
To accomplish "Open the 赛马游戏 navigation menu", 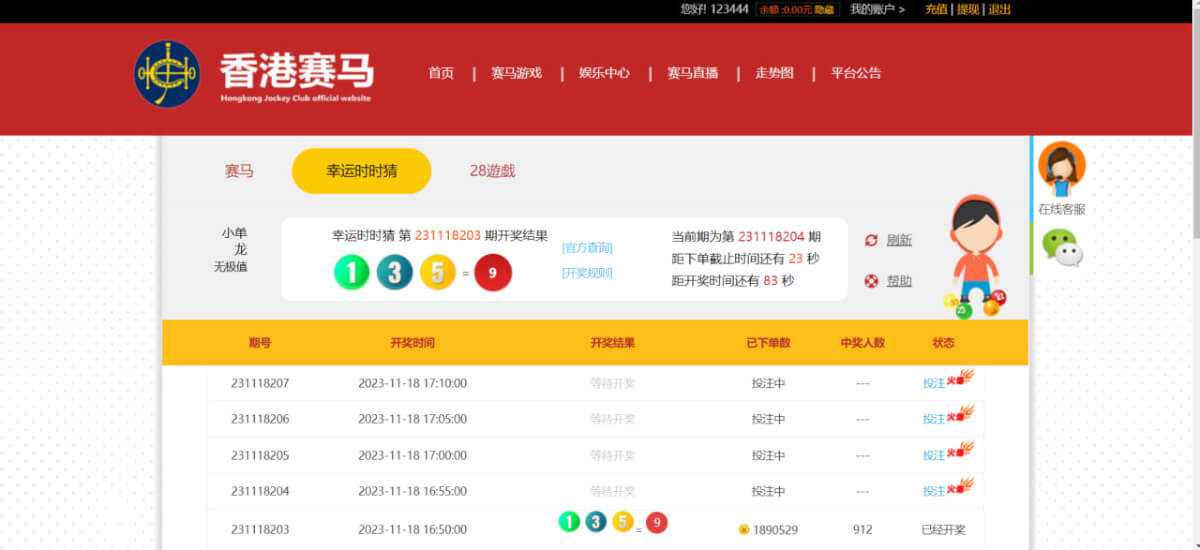I will (516, 73).
